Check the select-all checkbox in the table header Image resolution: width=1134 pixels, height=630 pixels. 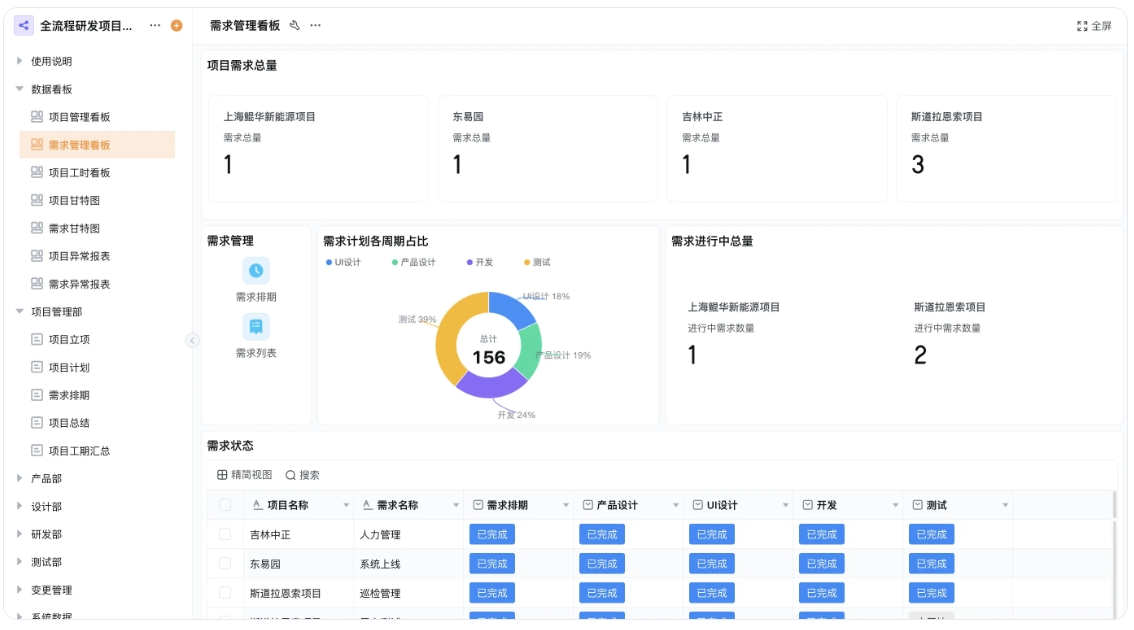point(225,504)
